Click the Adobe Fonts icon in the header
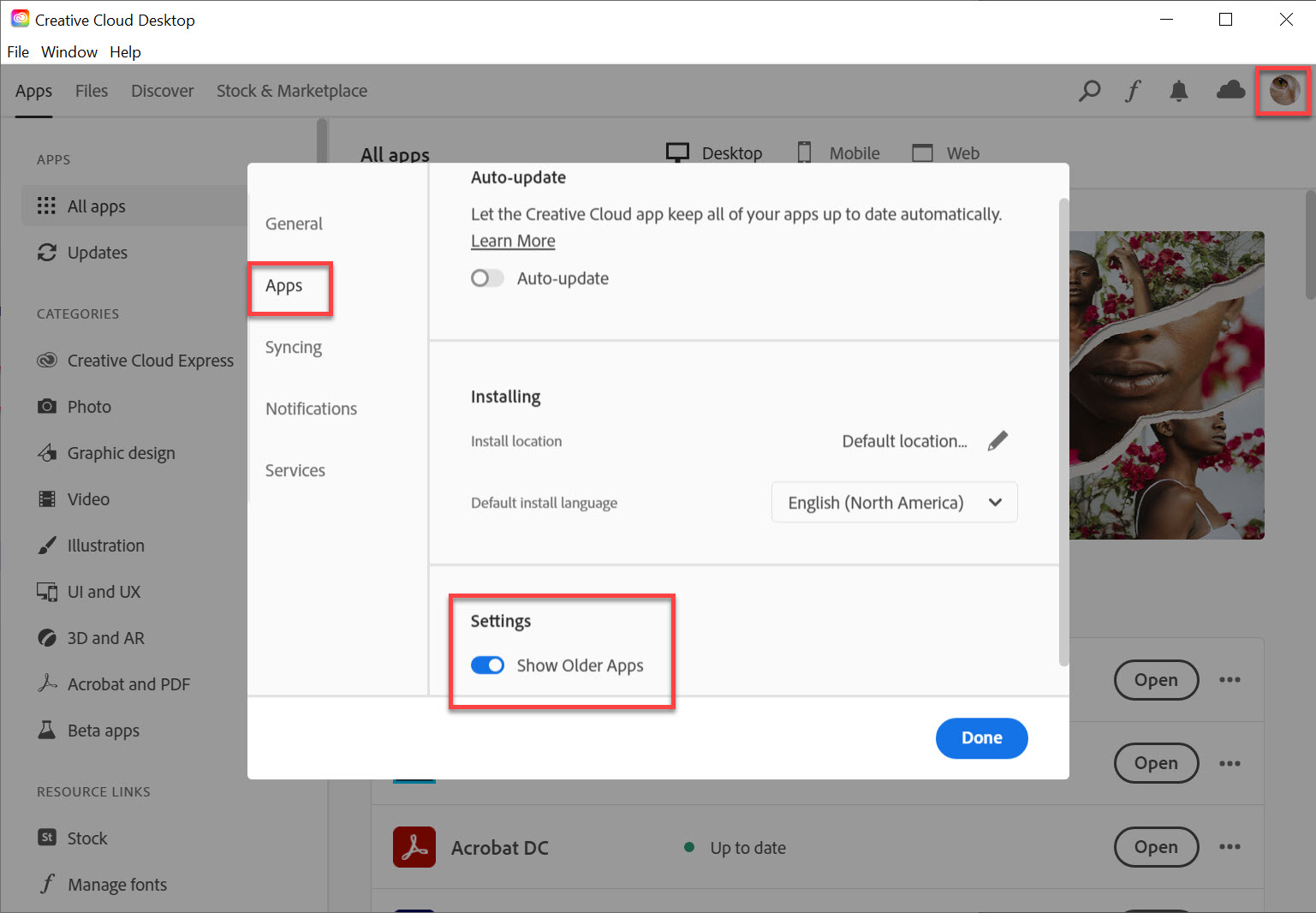This screenshot has height=913, width=1316. coord(1133,90)
